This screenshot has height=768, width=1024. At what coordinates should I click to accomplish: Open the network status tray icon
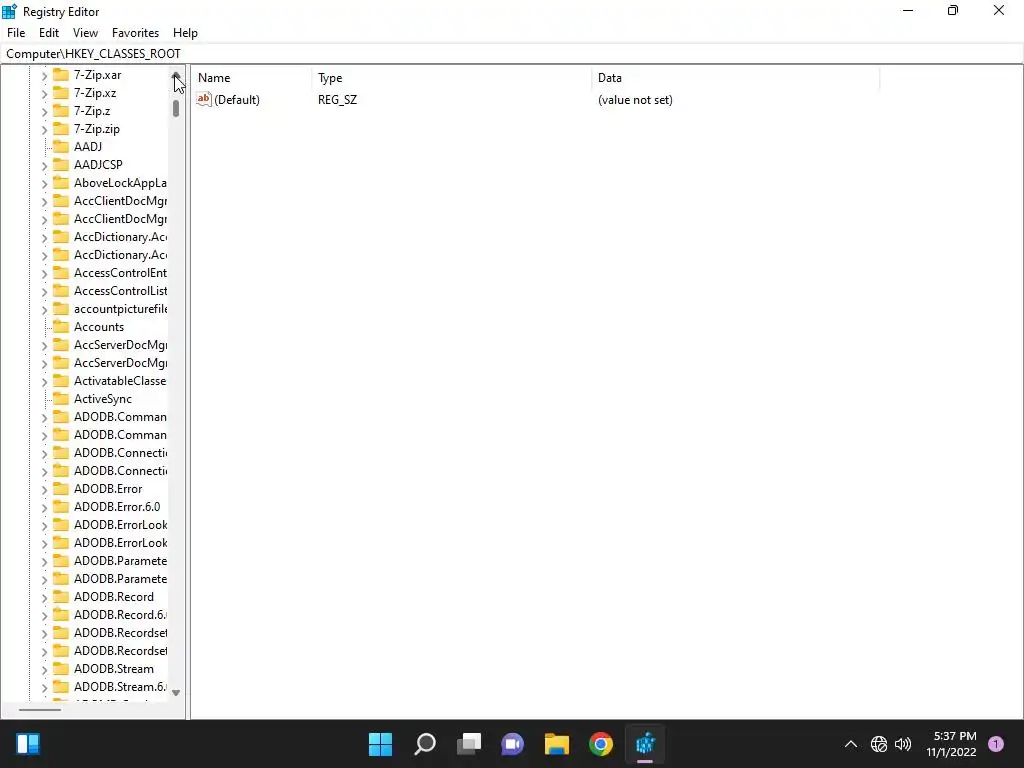[879, 744]
